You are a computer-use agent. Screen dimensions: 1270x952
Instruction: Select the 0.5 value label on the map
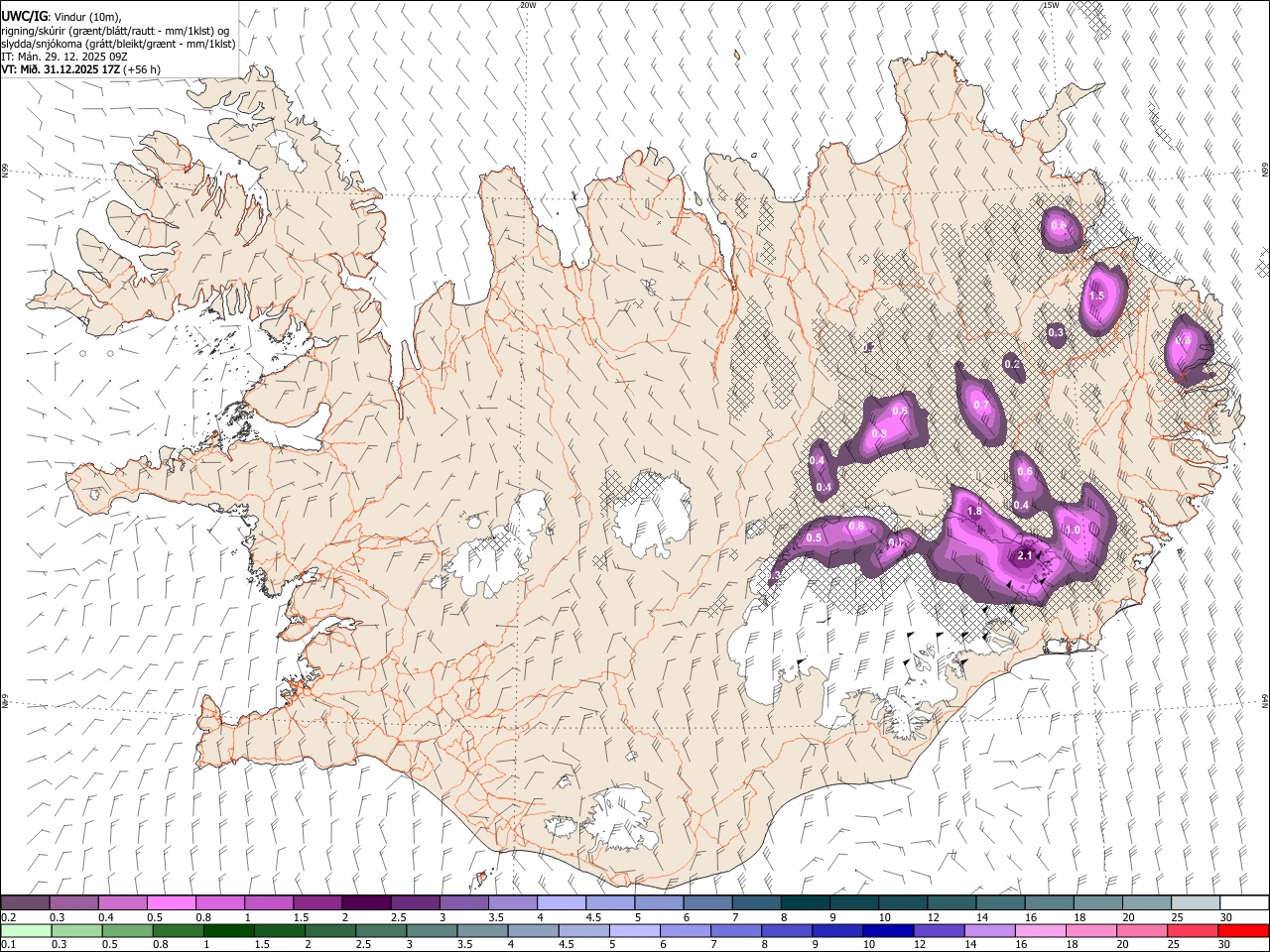[x=815, y=537]
